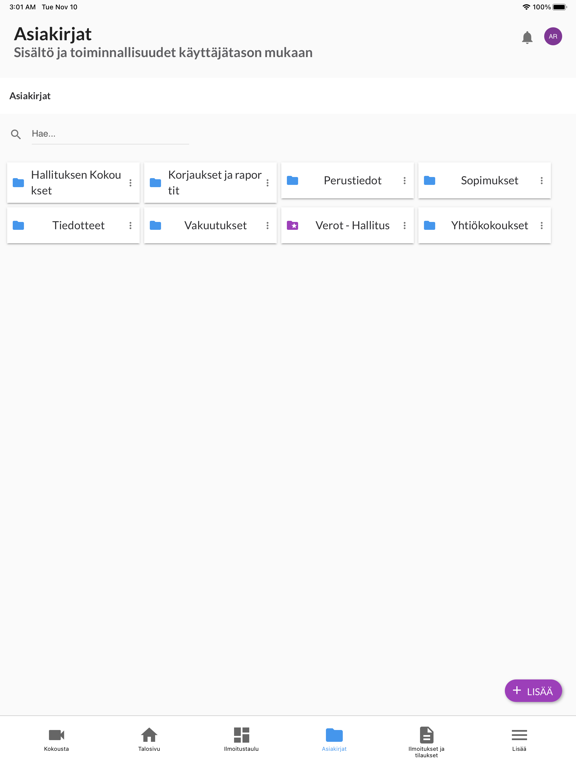Open options menu for Verot - Hallitus
Viewport: 576px width, 768px height.
pyautogui.click(x=405, y=225)
